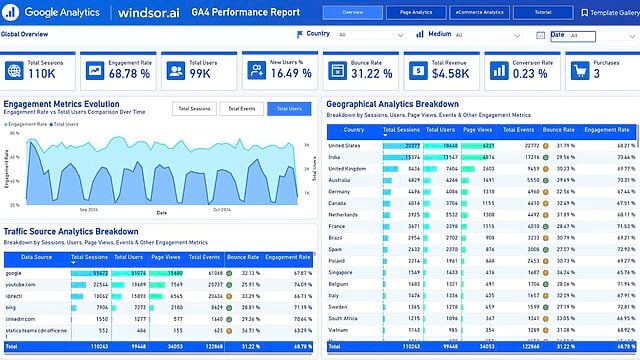Image resolution: width=640 pixels, height=360 pixels.
Task: Select the Singapore row
Action: point(482,272)
